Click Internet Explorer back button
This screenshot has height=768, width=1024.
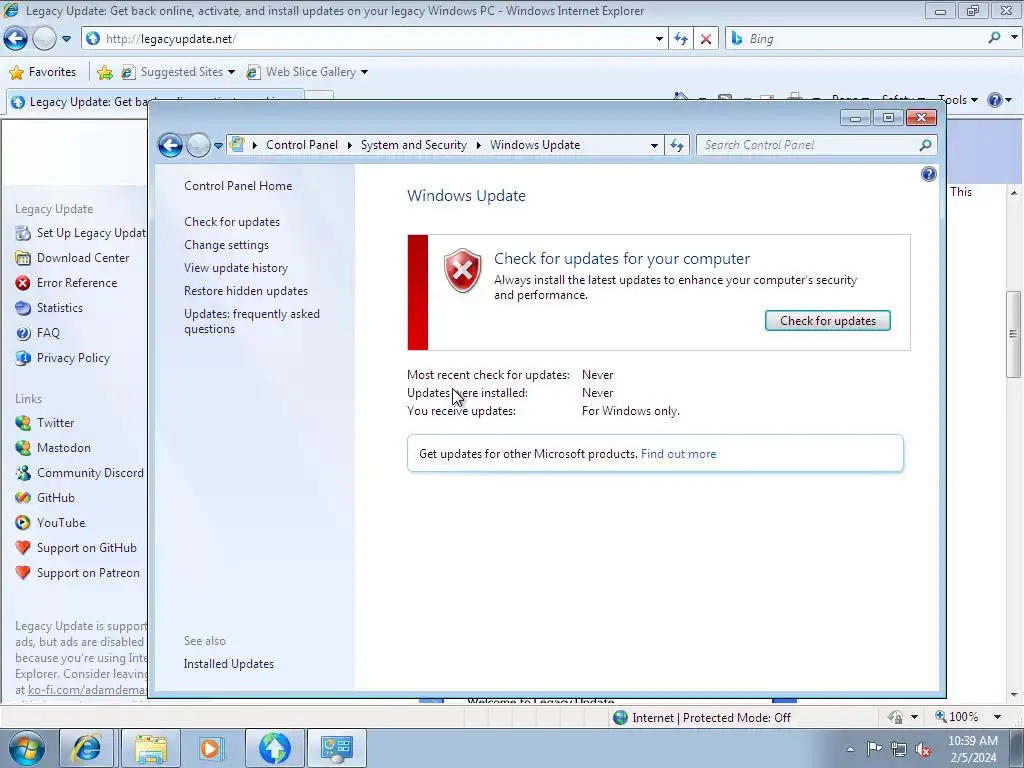tap(16, 39)
